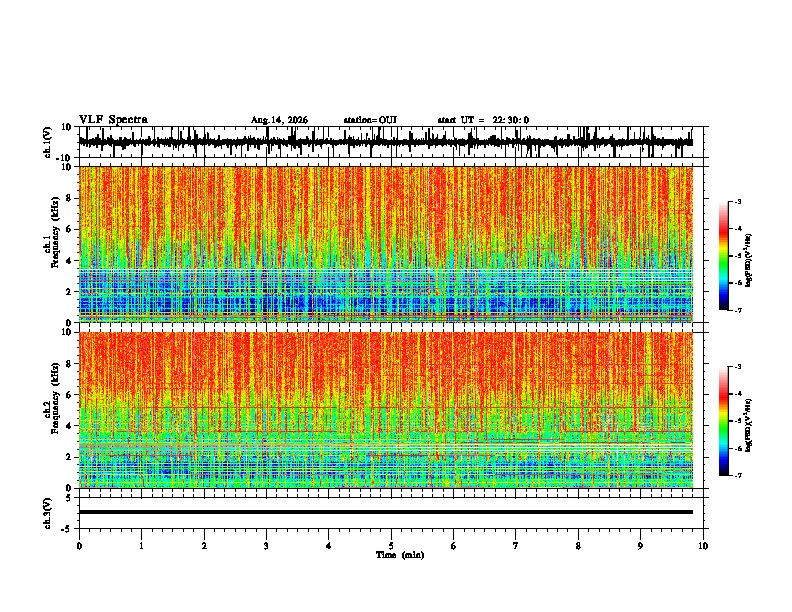Click time axis tick label '8'

(x=578, y=546)
